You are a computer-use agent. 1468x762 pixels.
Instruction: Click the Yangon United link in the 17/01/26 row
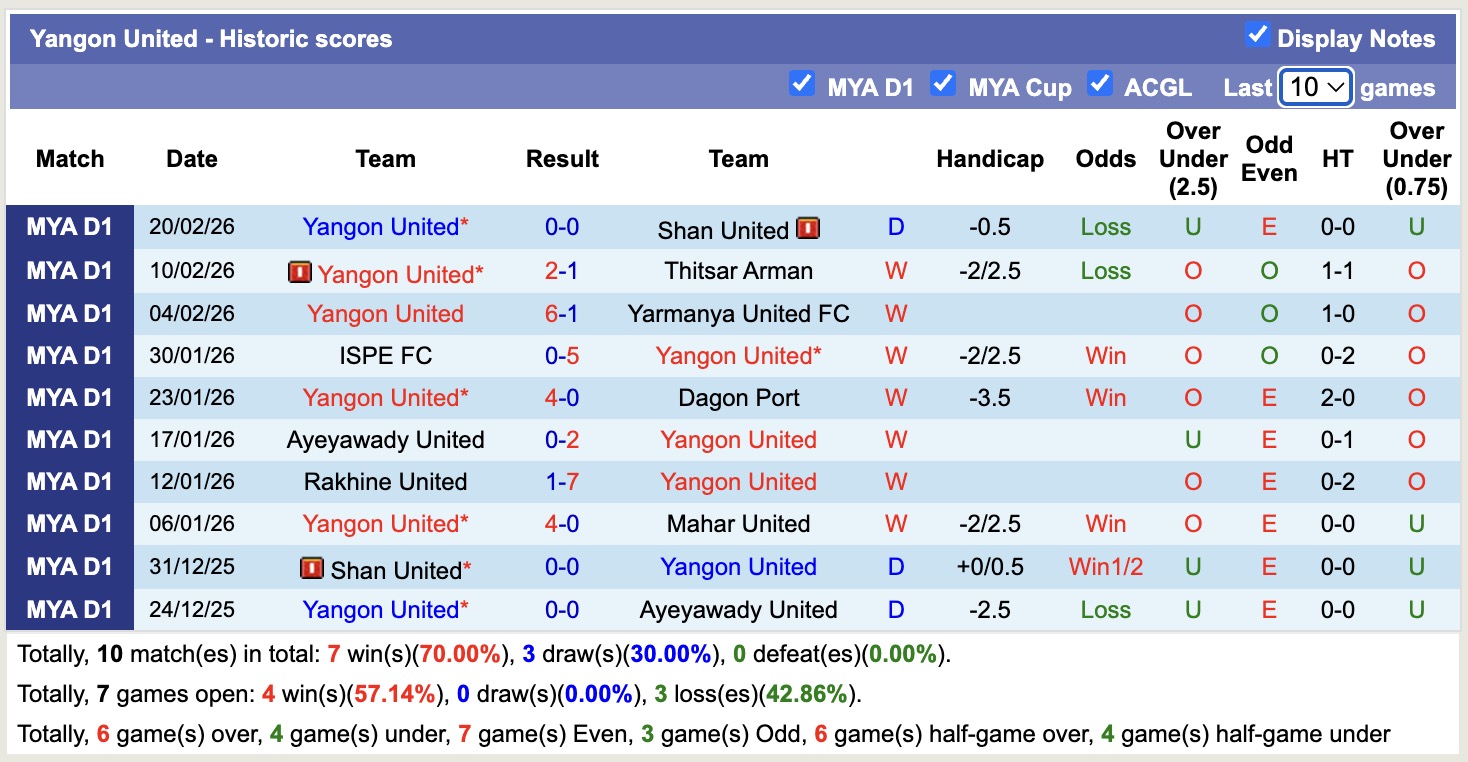[738, 439]
